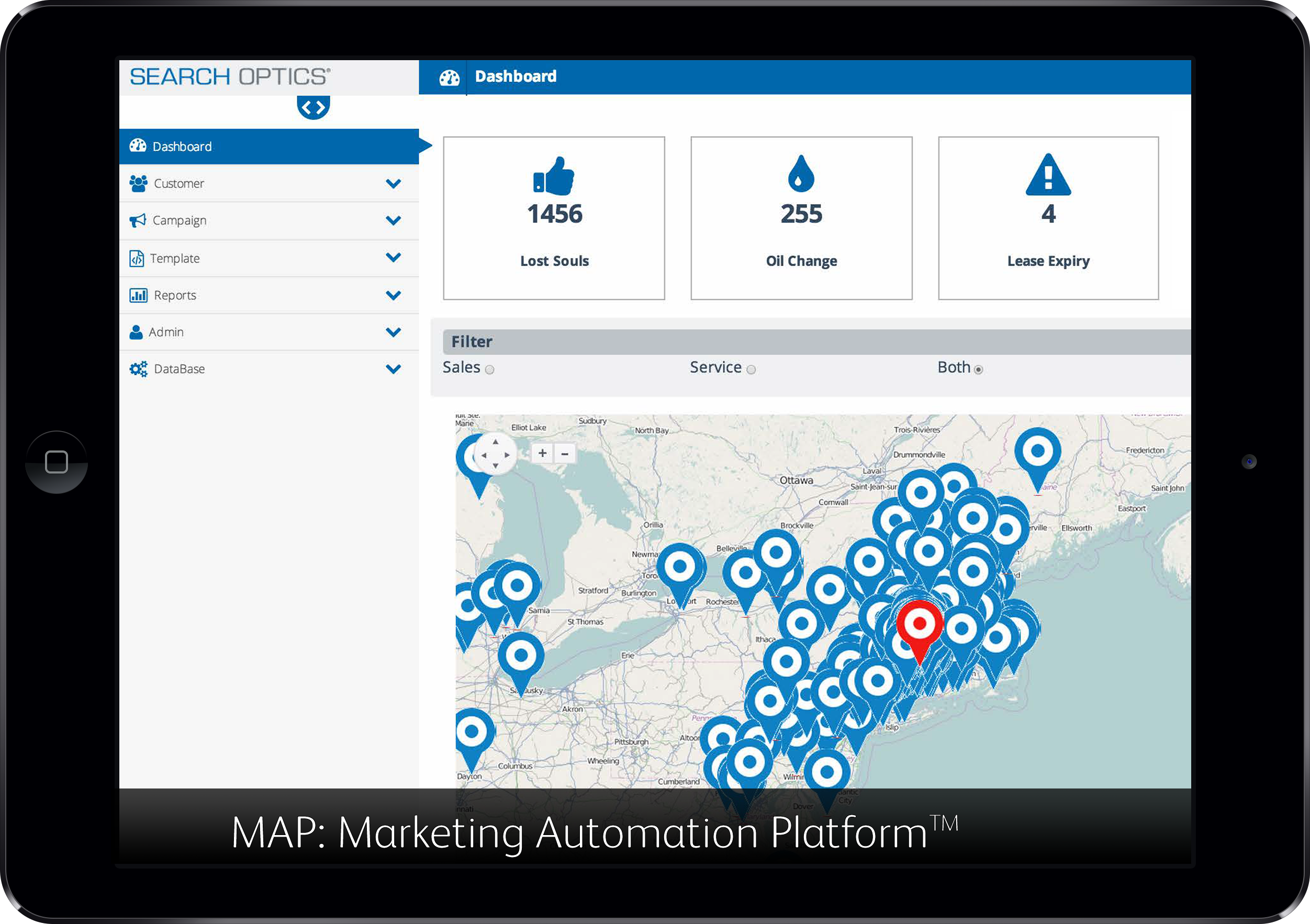Open the Customer sidebar menu
1310x924 pixels.
point(268,183)
